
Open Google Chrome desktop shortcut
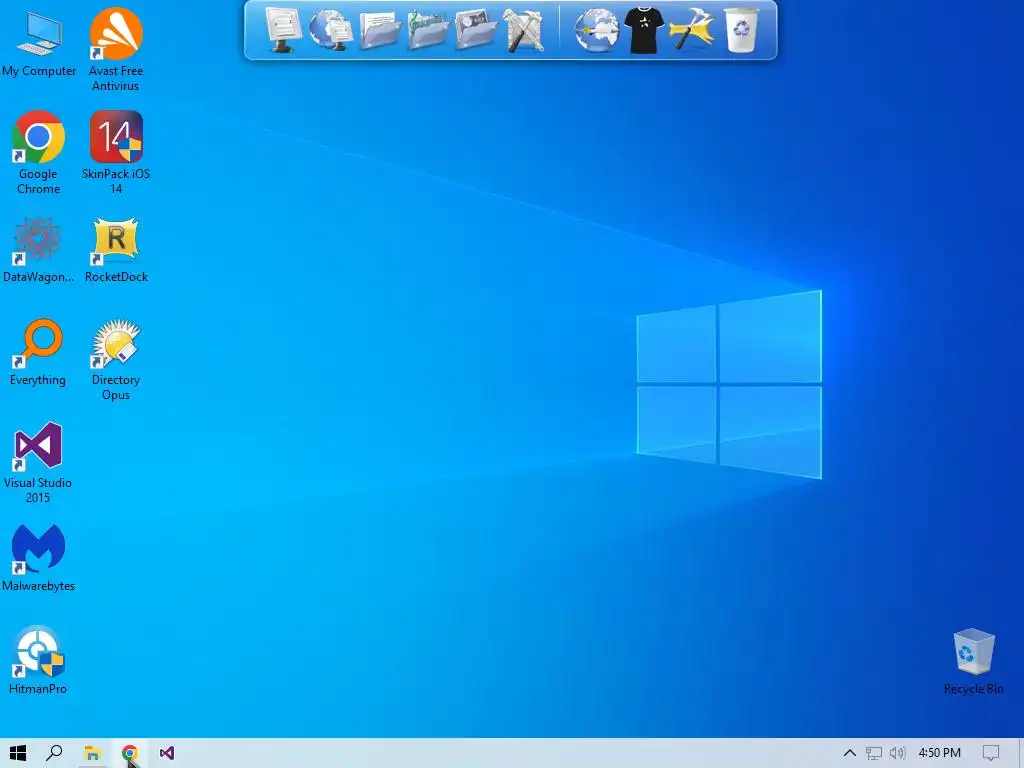pyautogui.click(x=38, y=152)
